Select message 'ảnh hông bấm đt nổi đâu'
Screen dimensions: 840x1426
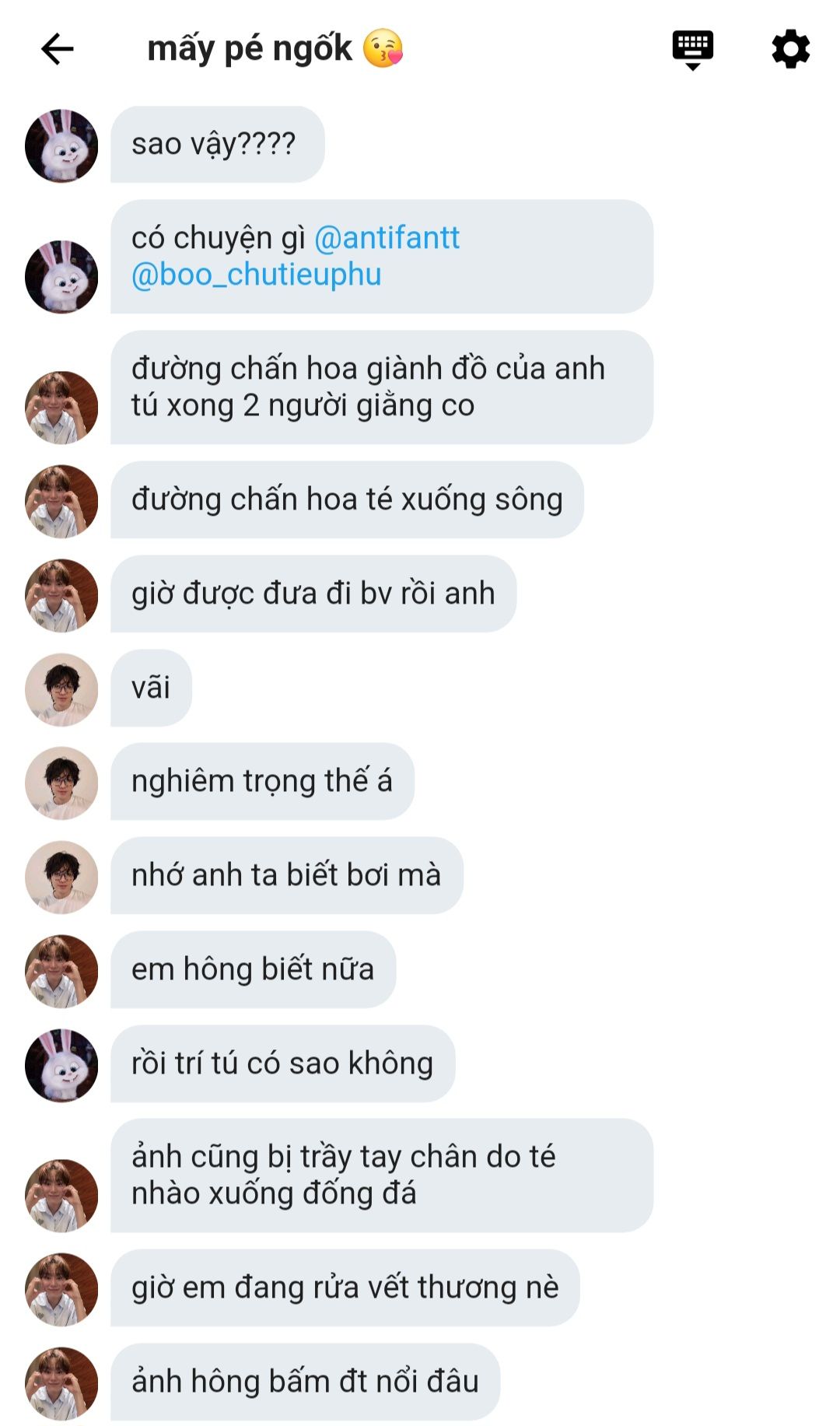coord(306,1382)
